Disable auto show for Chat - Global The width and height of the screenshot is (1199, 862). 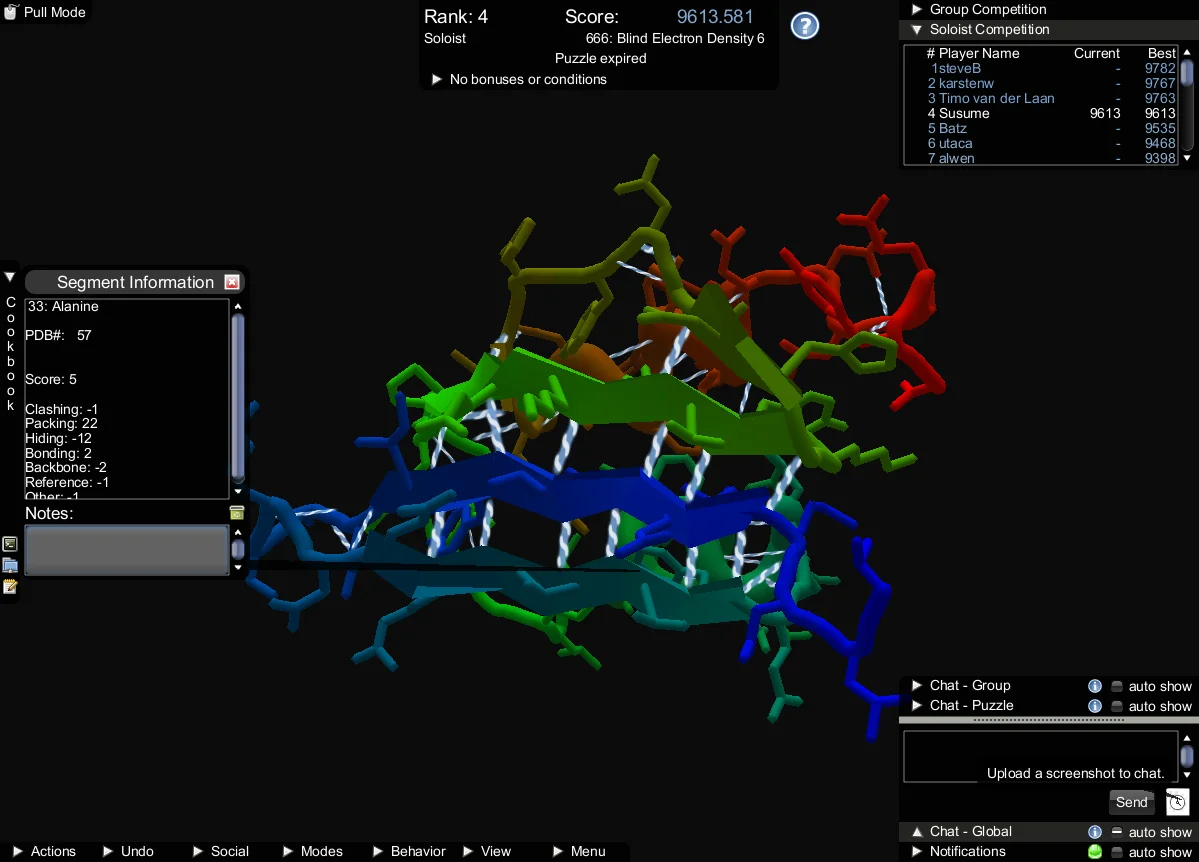click(x=1117, y=832)
